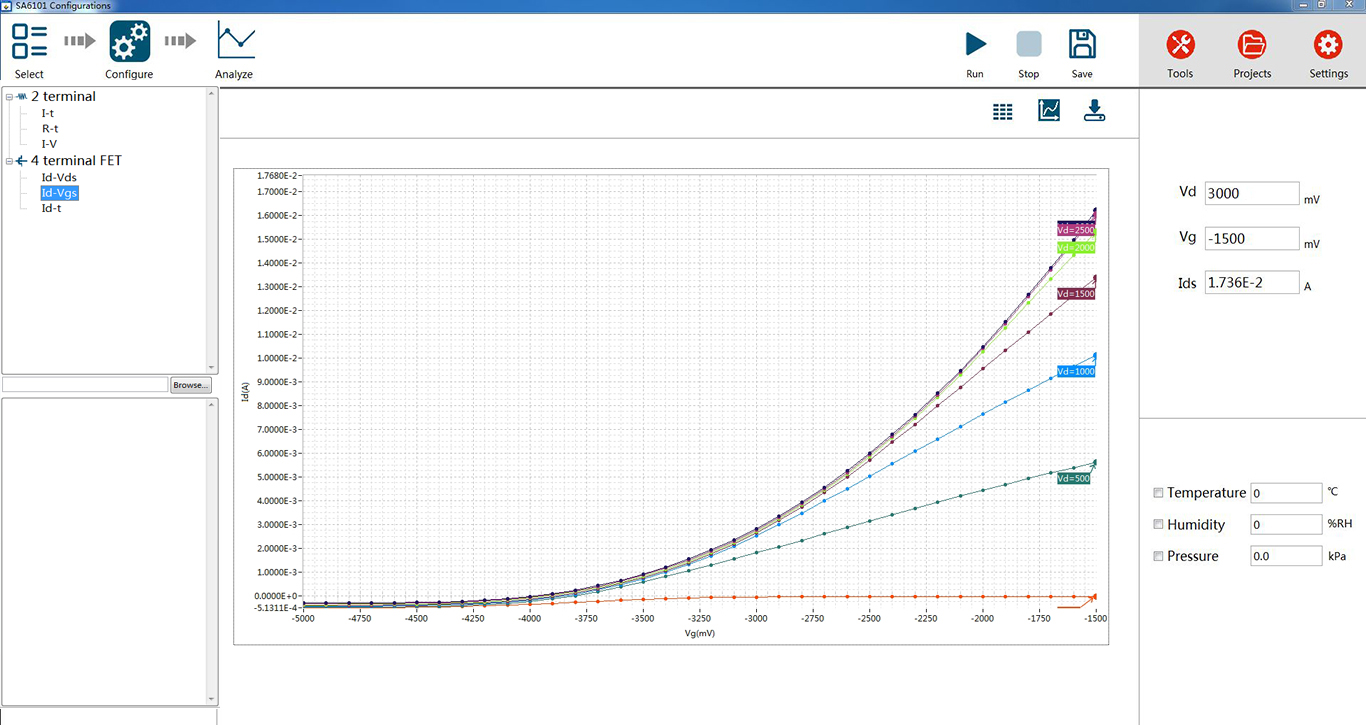
Task: Edit the Pressure value field
Action: [1286, 556]
